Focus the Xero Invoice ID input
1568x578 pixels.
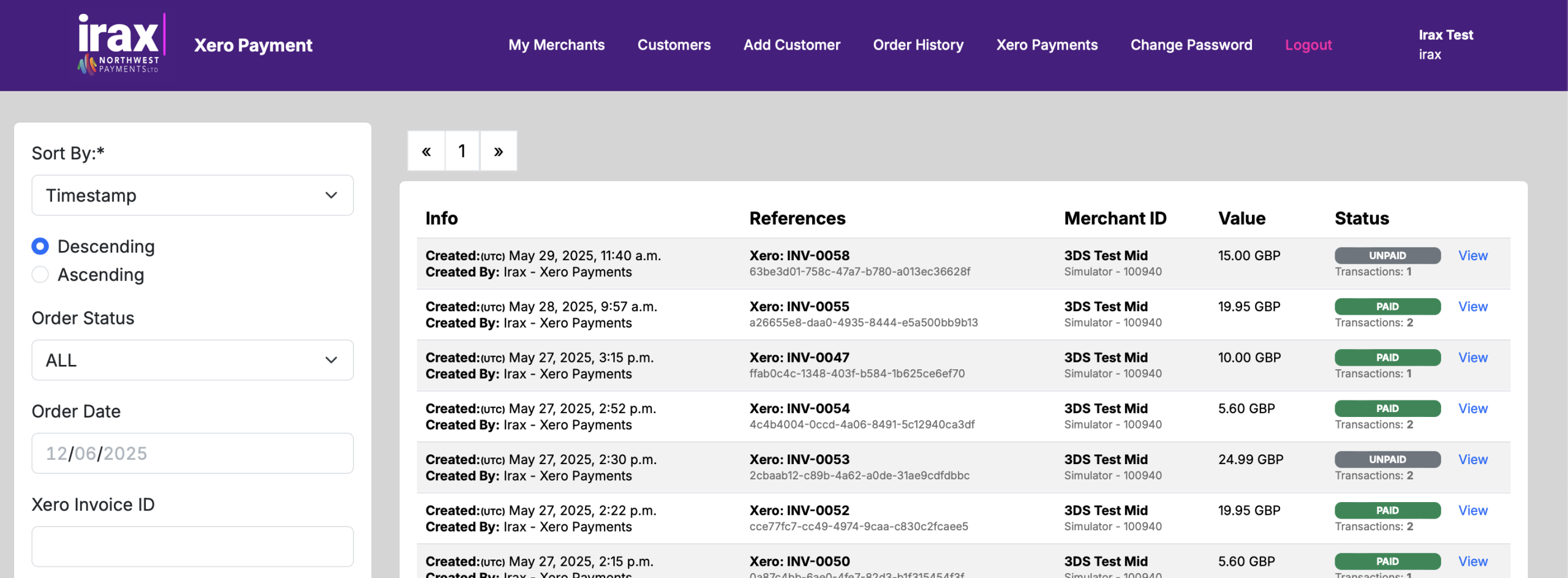coord(192,546)
